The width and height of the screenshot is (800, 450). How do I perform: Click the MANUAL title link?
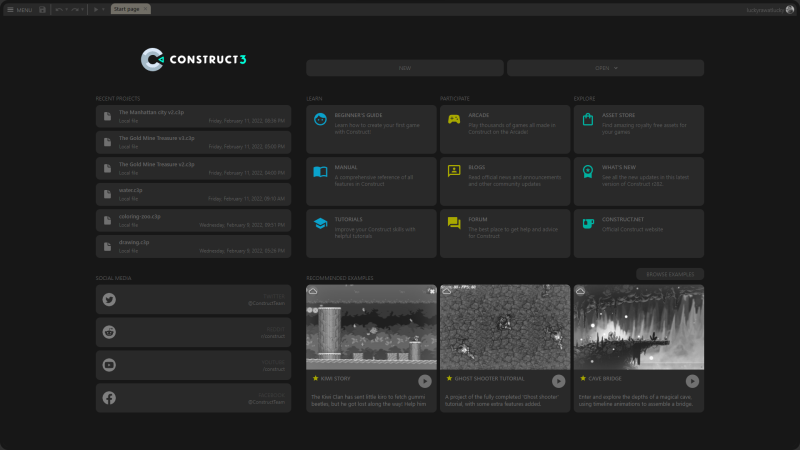click(x=346, y=167)
